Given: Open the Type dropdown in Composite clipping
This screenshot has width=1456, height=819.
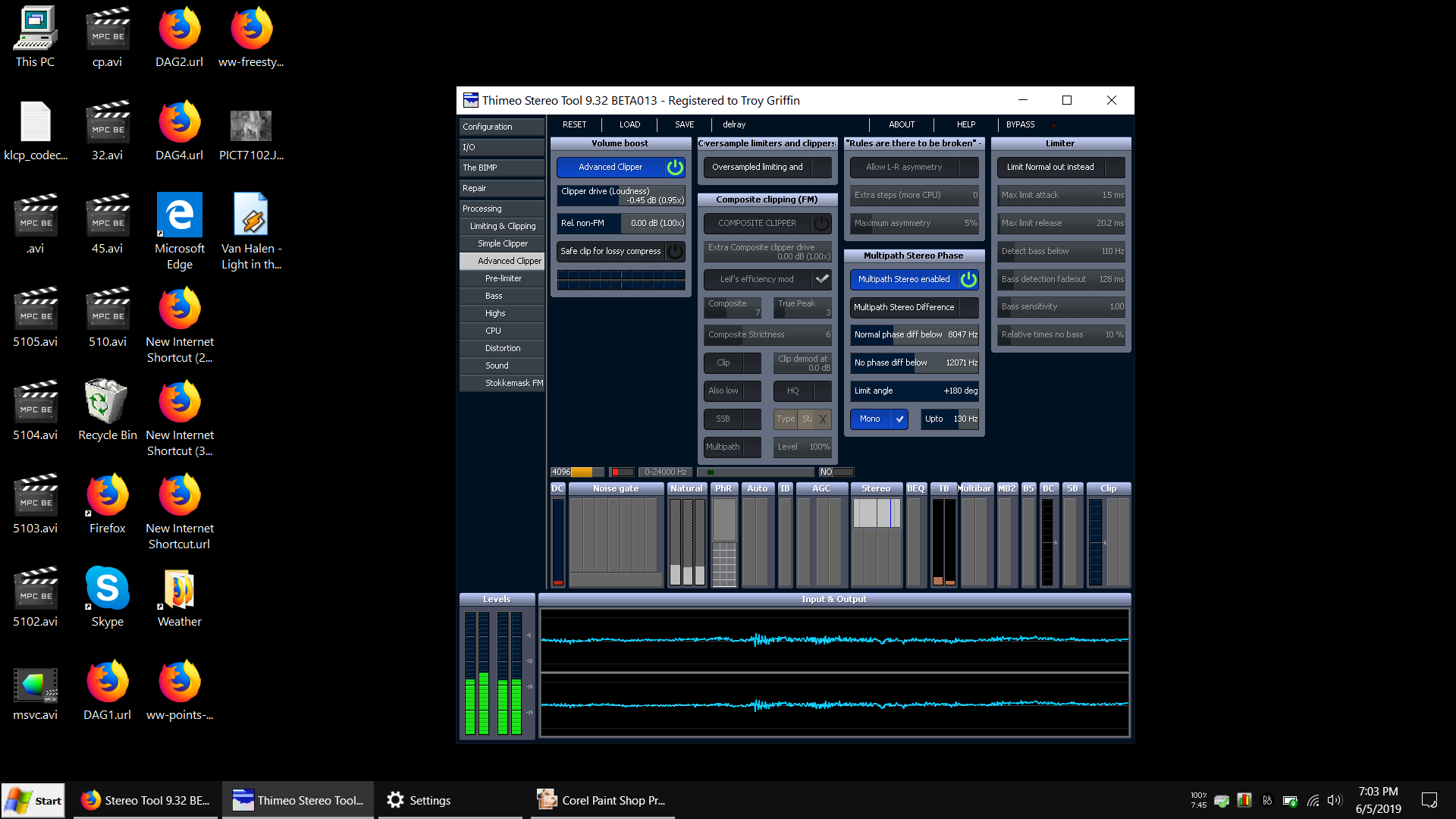Looking at the screenshot, I should click(802, 419).
